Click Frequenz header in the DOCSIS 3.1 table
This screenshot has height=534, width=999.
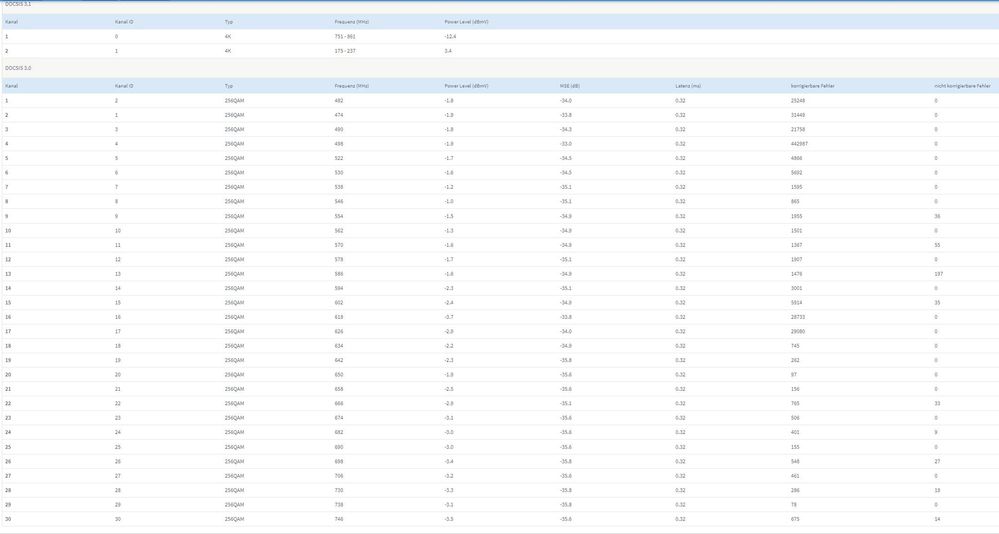(352, 22)
